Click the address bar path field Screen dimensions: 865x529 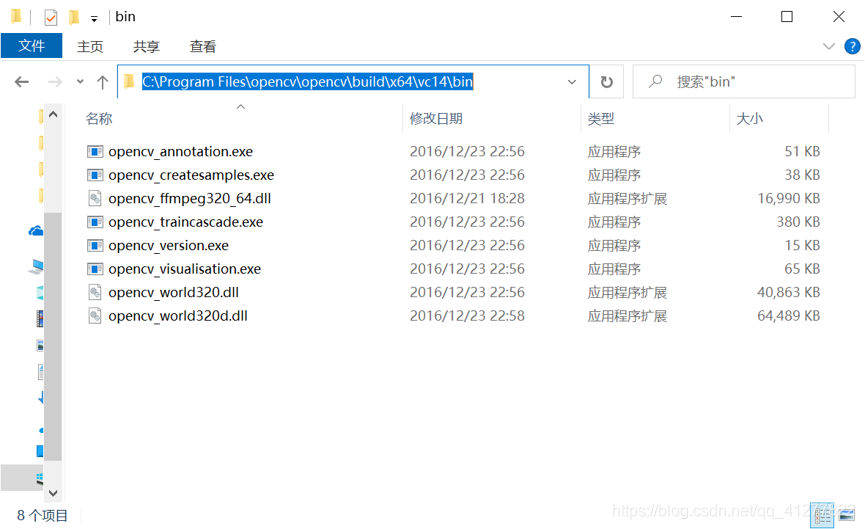click(353, 82)
